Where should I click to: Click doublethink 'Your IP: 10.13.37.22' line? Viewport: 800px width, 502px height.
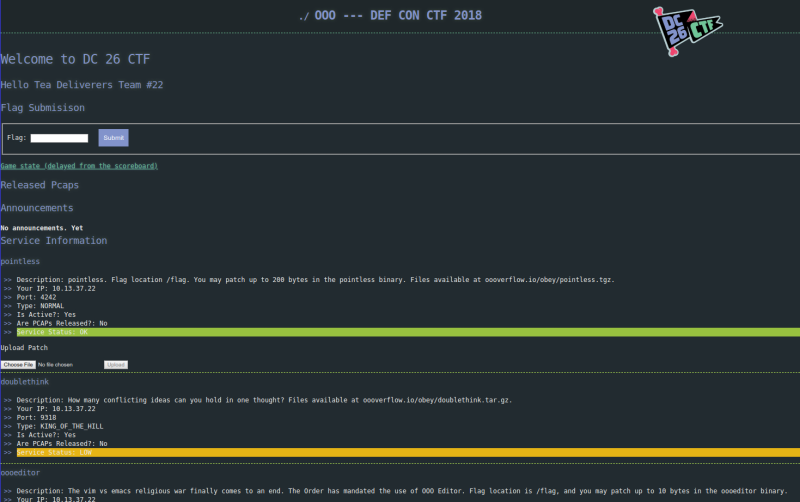tap(56, 409)
